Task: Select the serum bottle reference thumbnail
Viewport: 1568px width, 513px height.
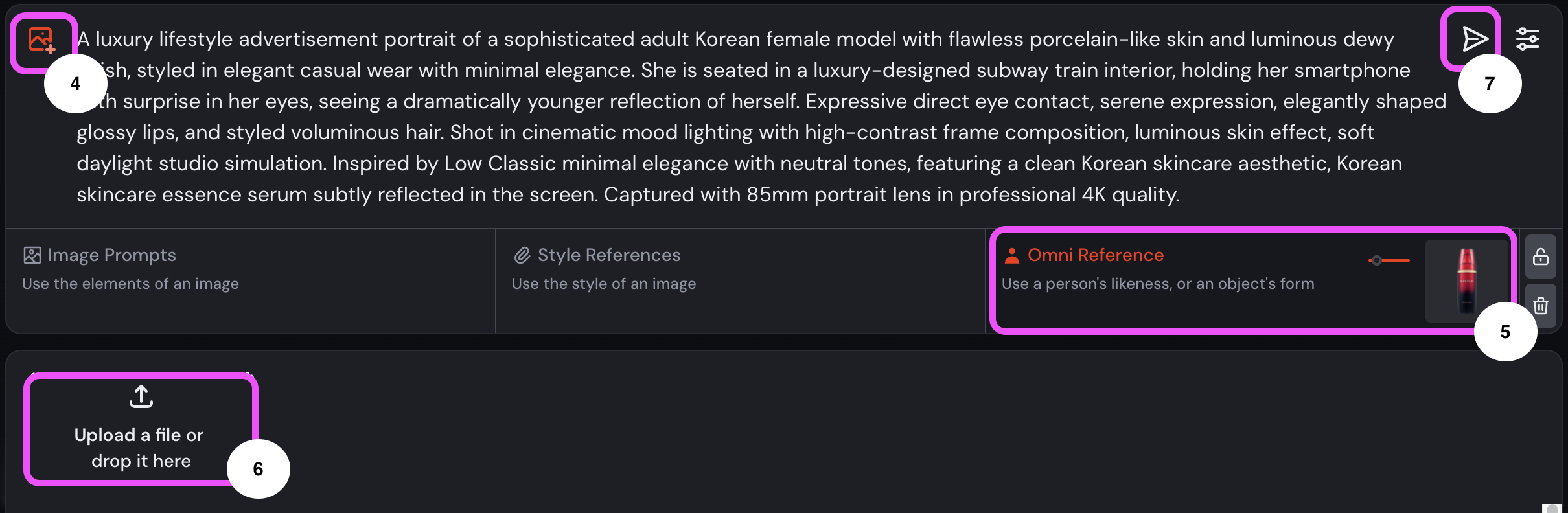Action: click(x=1466, y=280)
